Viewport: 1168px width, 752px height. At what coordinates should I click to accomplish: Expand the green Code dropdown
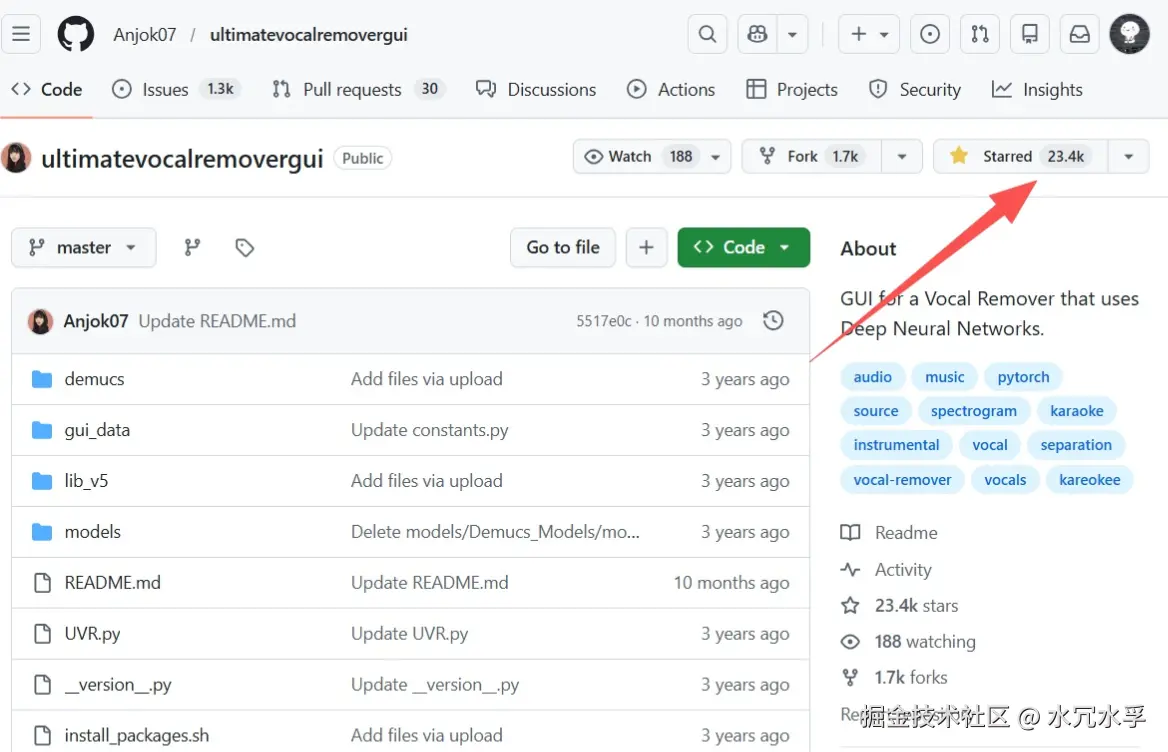[743, 247]
